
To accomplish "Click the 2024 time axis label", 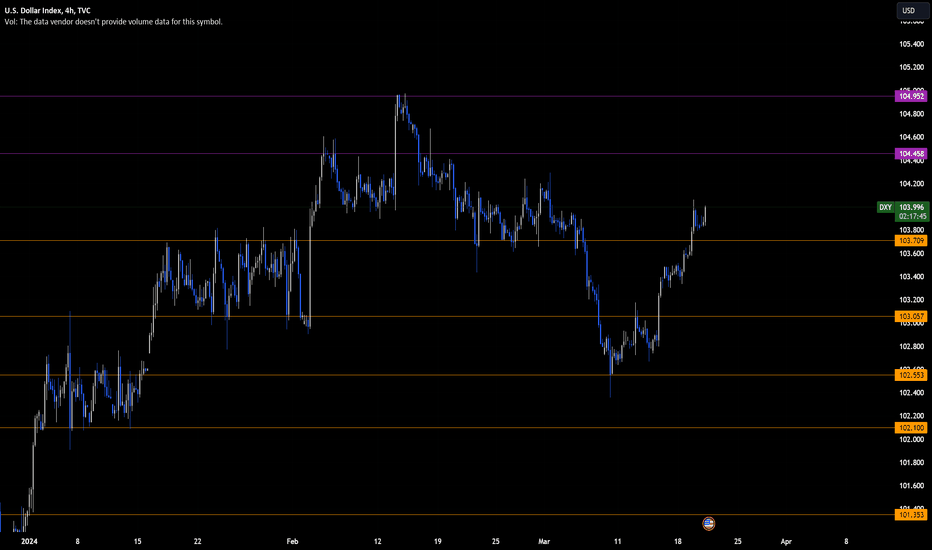I will (29, 542).
